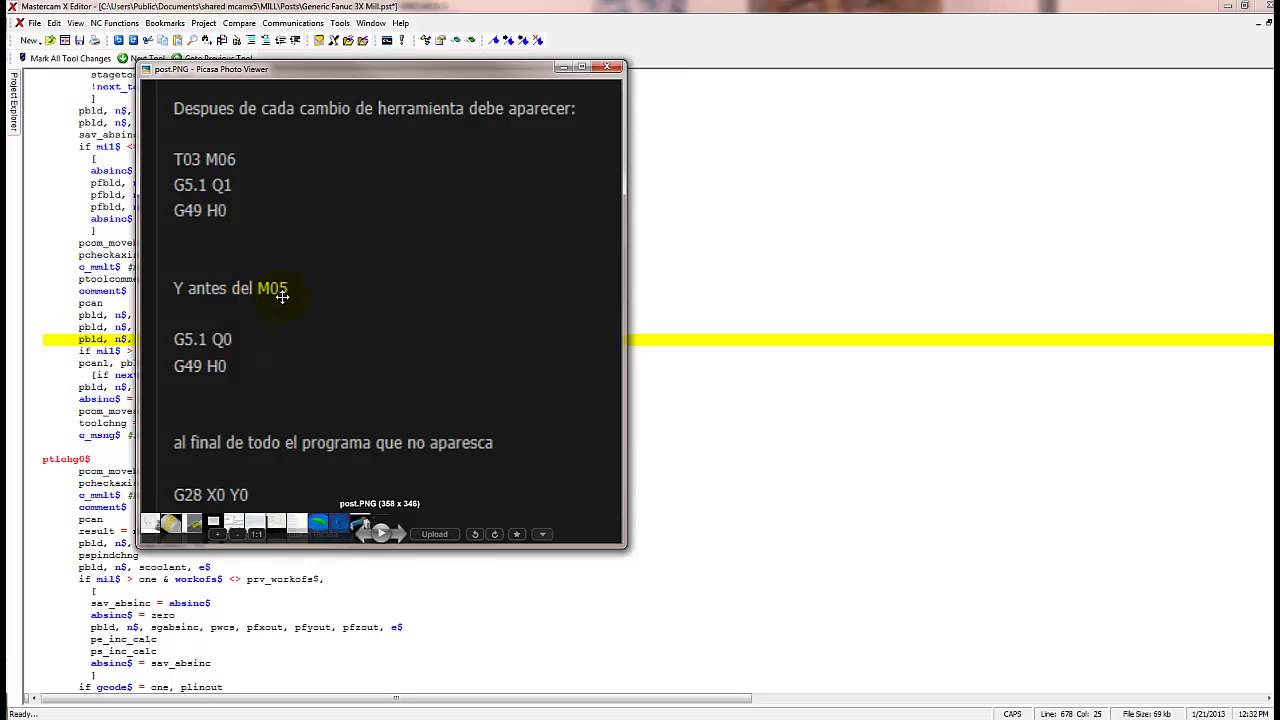Click the Save disk icon in the editor toolbar
1280x720 pixels.
(79, 41)
